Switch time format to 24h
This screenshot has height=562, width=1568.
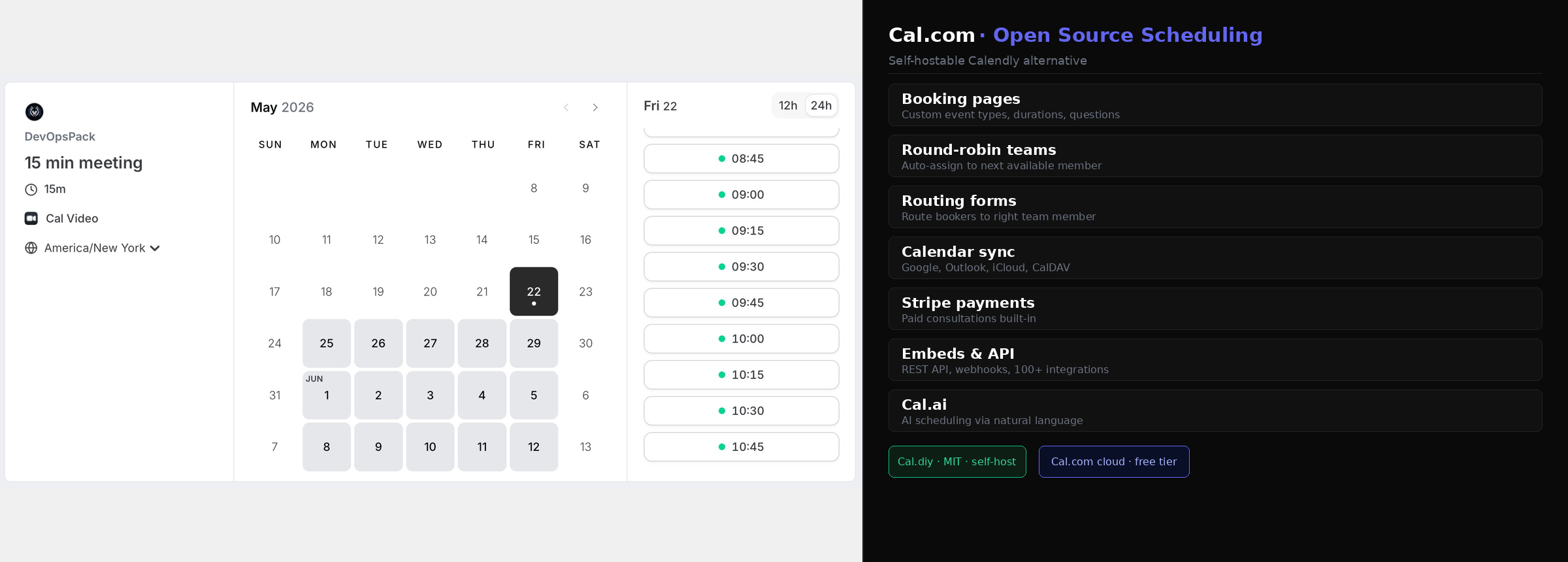pos(821,105)
